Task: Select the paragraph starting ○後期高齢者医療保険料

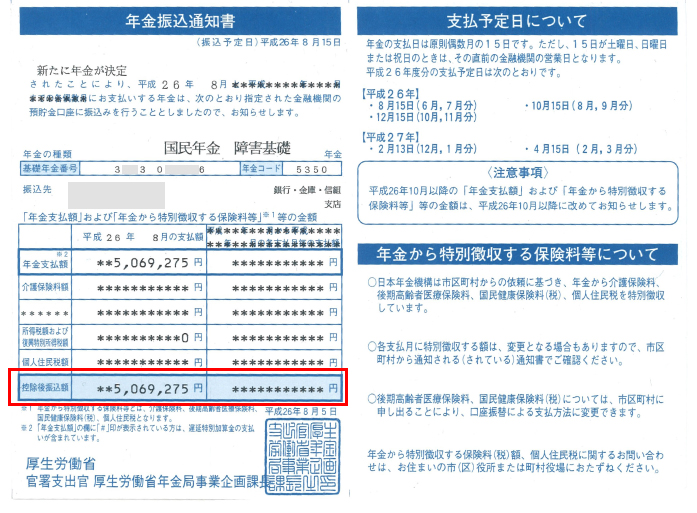Action: click(x=516, y=406)
